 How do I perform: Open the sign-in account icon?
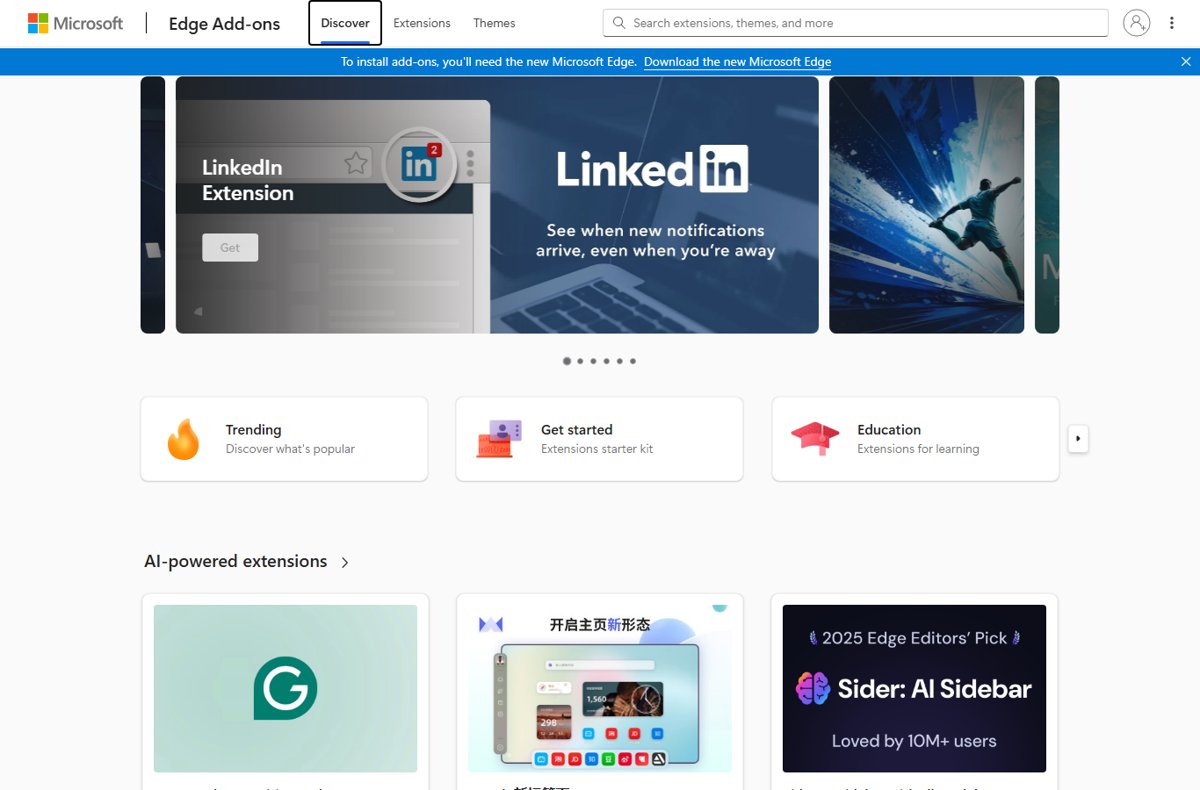pyautogui.click(x=1136, y=23)
